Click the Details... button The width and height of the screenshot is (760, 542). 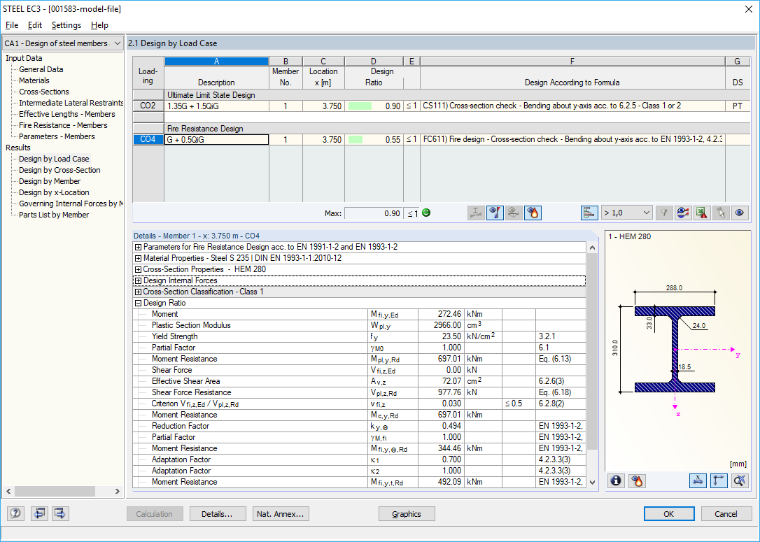point(217,514)
